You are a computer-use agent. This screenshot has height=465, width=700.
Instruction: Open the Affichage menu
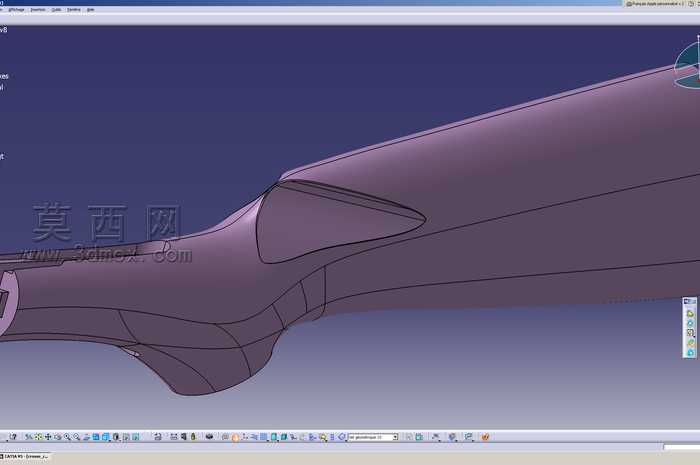17,9
